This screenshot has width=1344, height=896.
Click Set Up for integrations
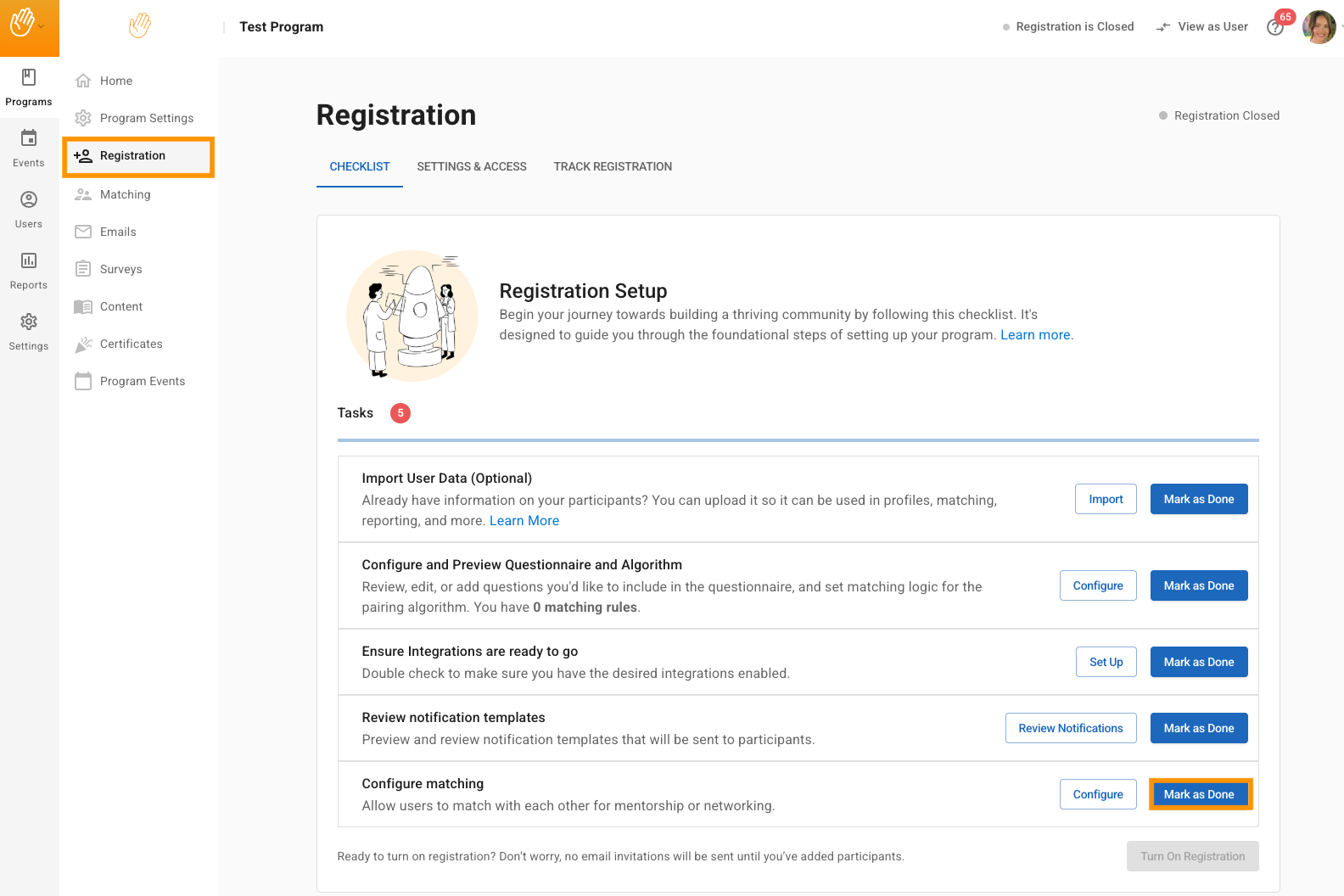point(1106,662)
